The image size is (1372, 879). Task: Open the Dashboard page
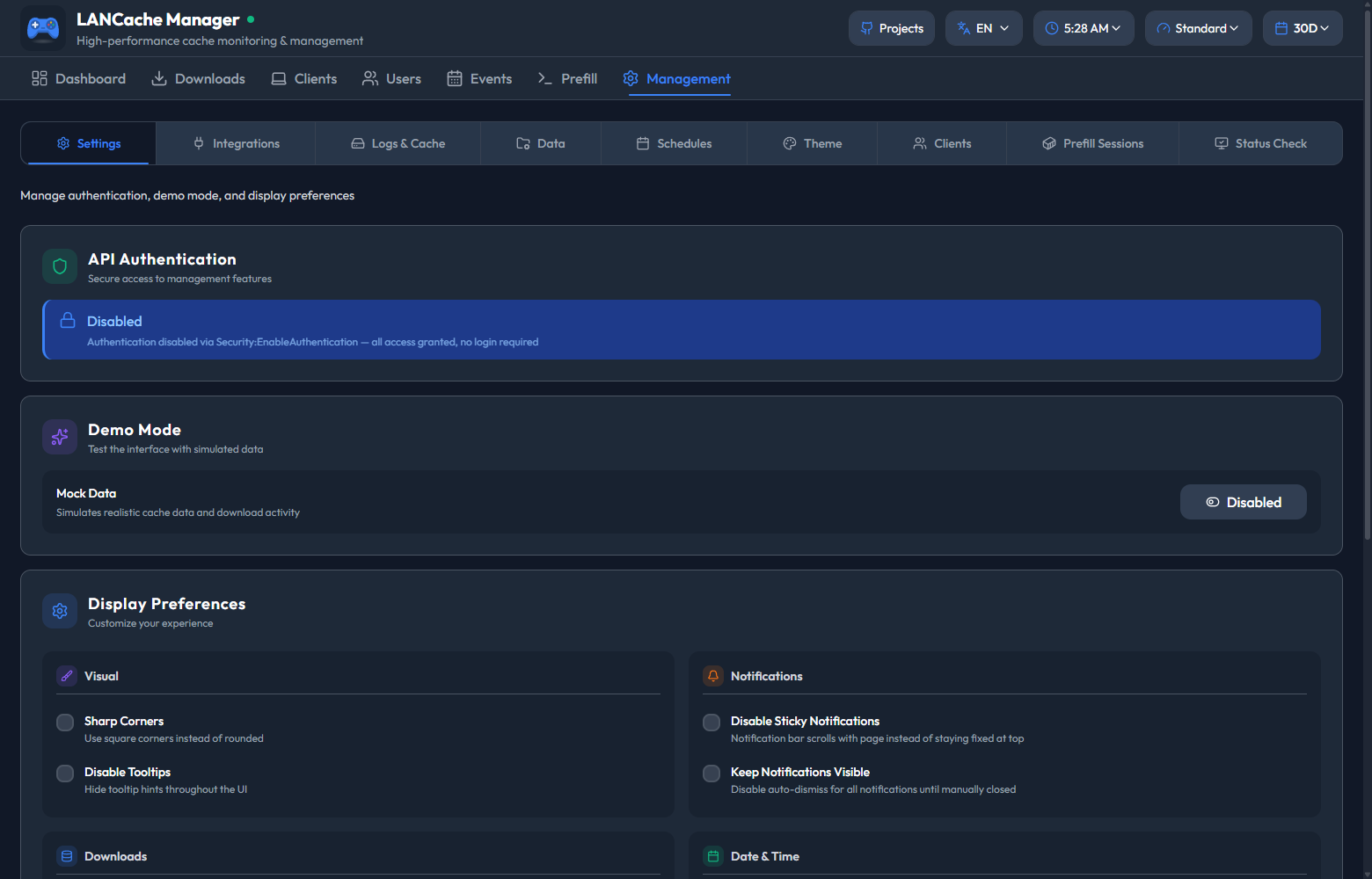pos(78,78)
